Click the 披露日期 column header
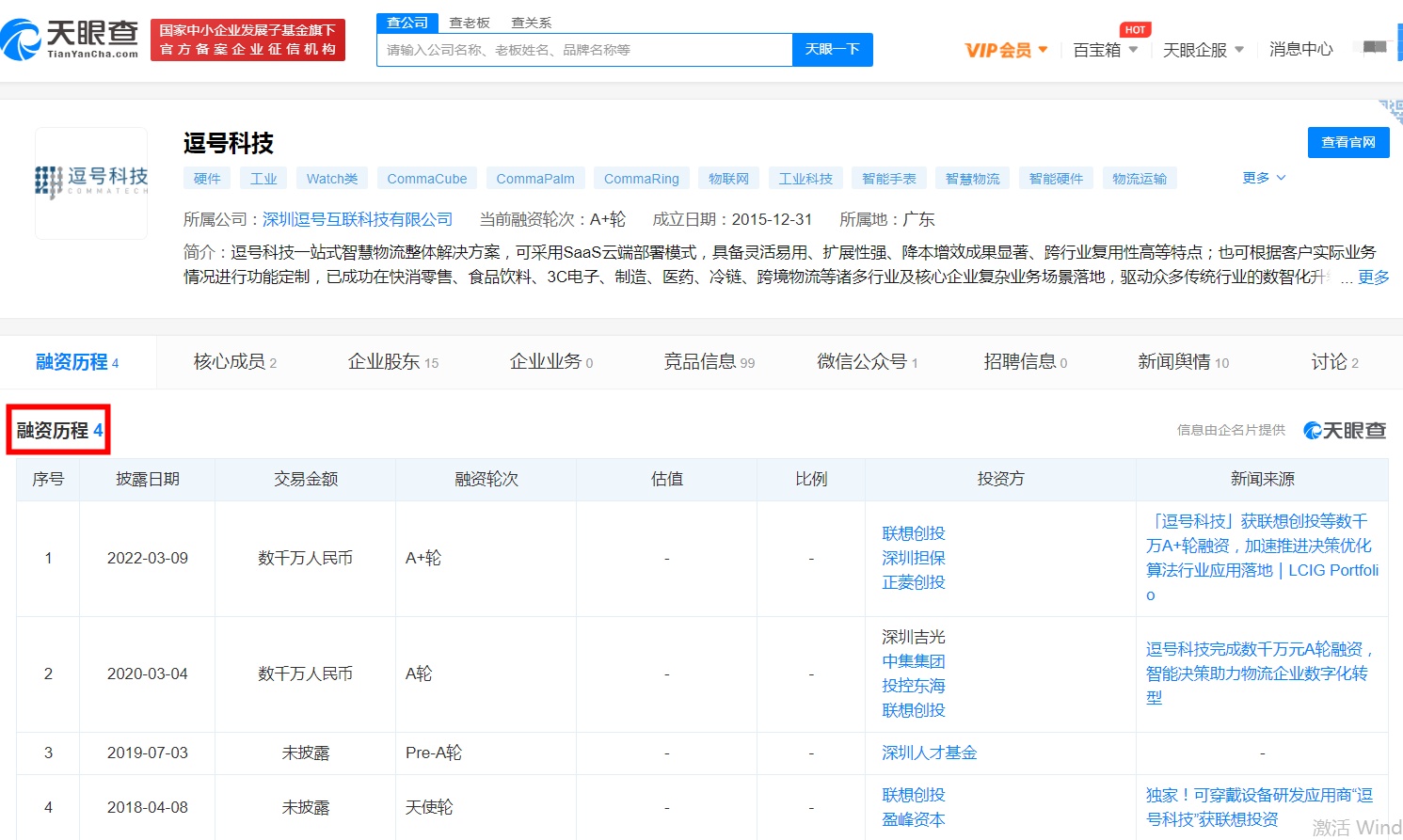The image size is (1403, 840). 148,479
